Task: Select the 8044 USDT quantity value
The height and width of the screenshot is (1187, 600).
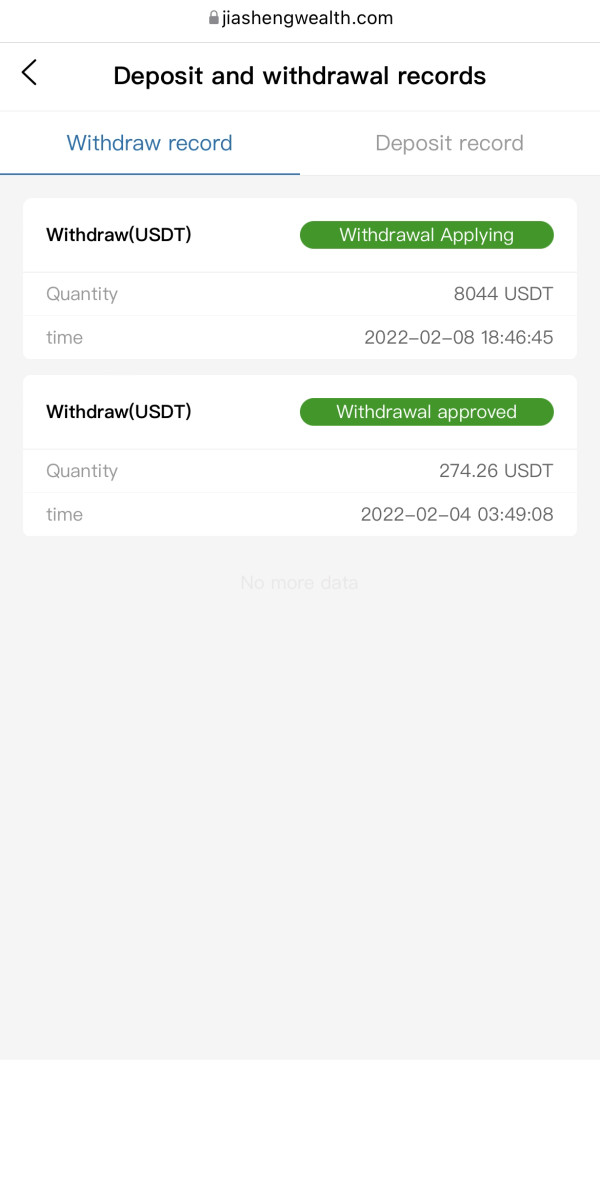Action: (503, 294)
